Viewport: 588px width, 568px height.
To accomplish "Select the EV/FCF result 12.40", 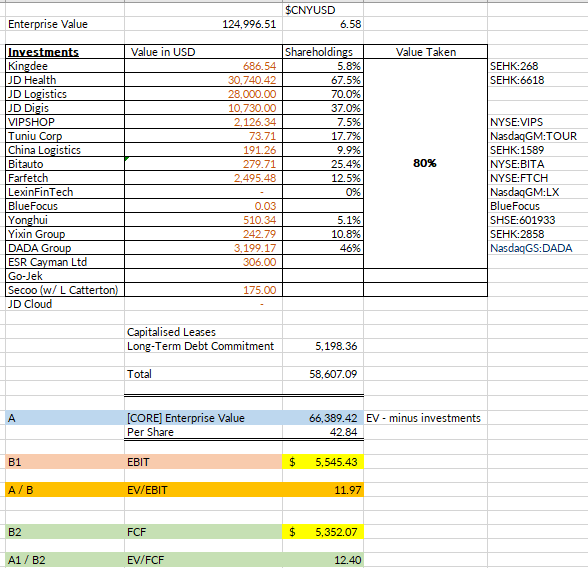I will click(x=323, y=560).
